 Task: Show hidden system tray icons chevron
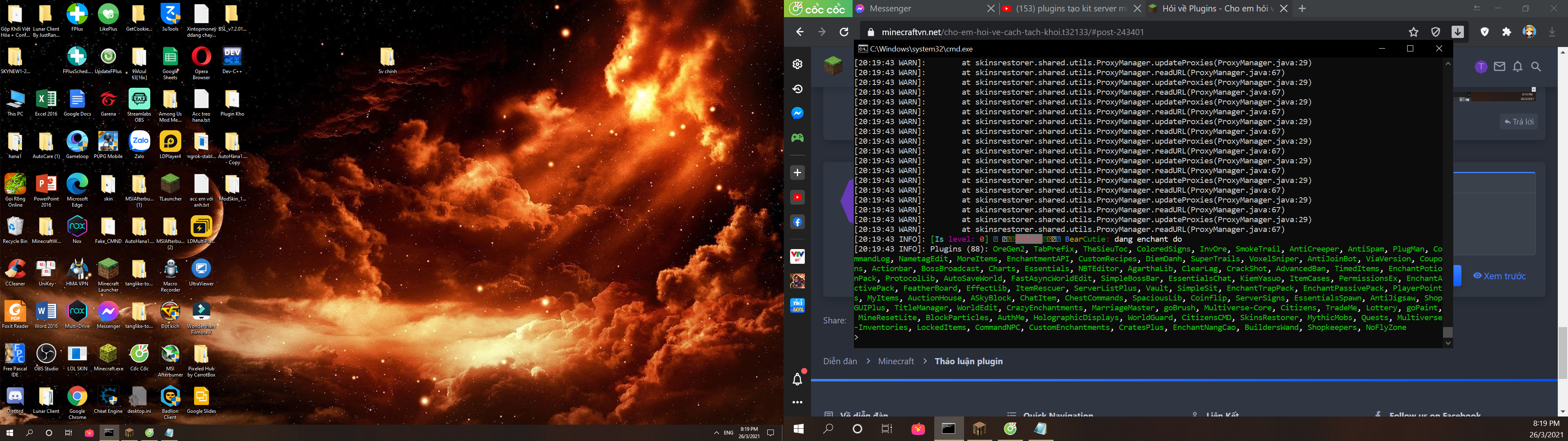tap(716, 433)
